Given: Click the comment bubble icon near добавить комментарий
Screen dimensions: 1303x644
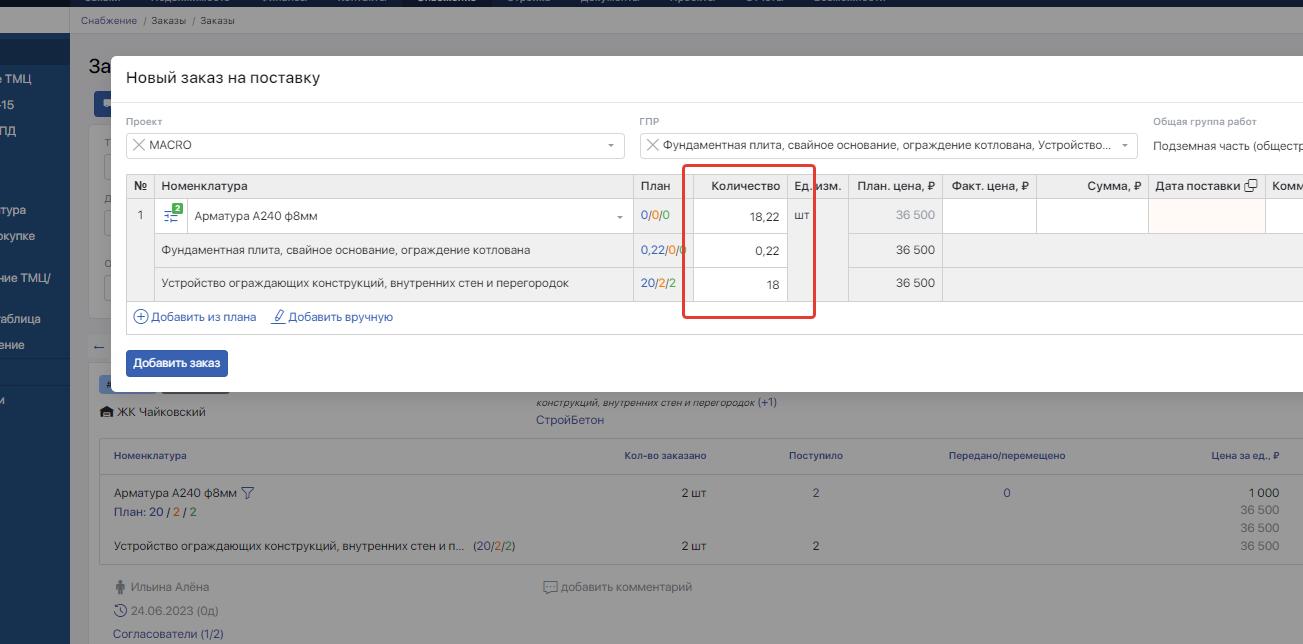Looking at the screenshot, I should pyautogui.click(x=549, y=587).
